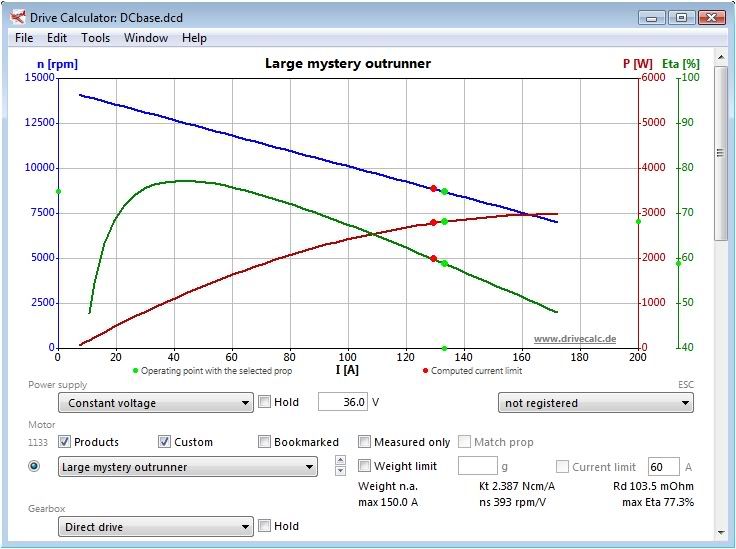
Task: Maximize the Drive Calculator window
Action: point(682,16)
